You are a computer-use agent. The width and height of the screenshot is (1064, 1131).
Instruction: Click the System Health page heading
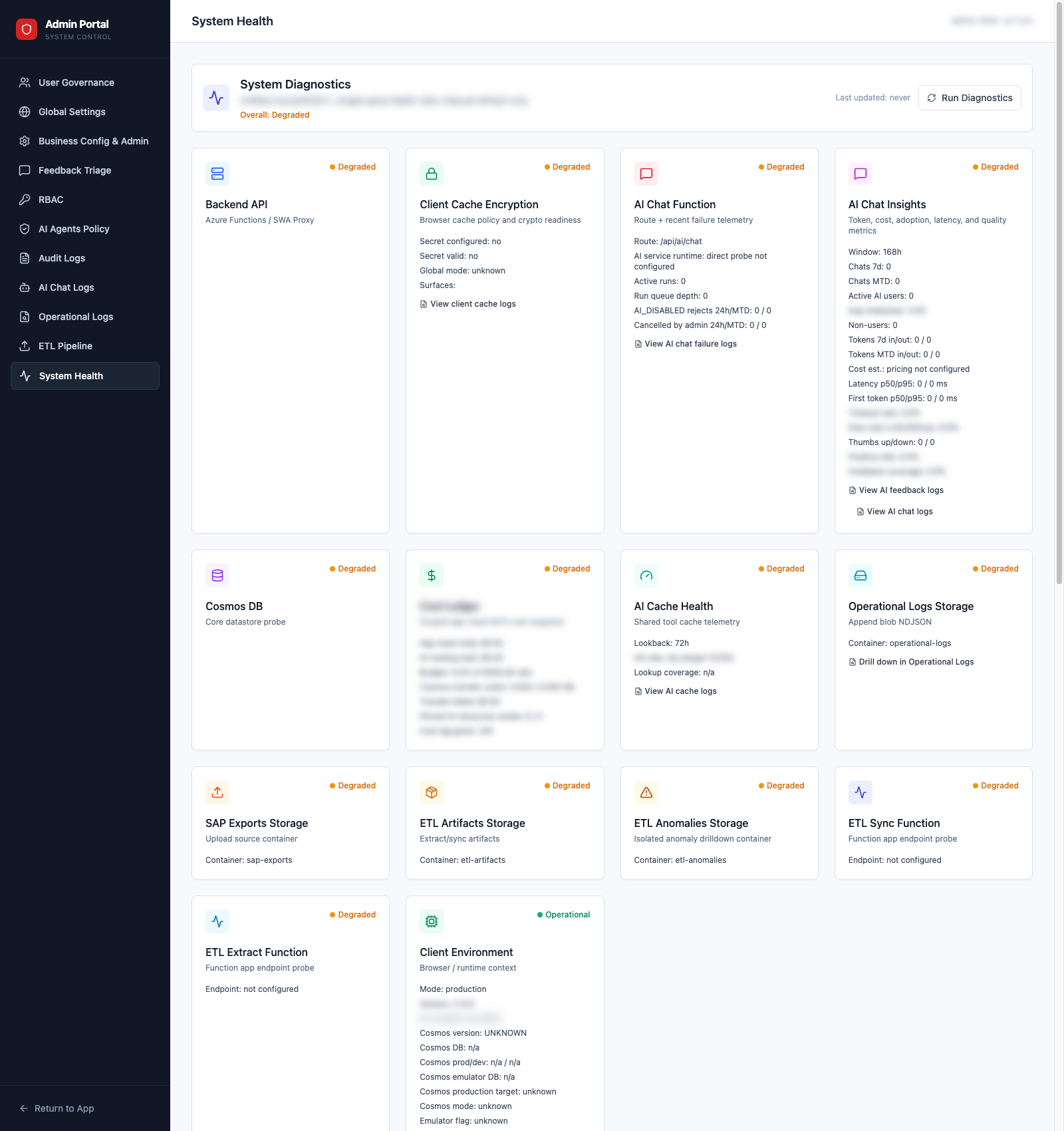(232, 21)
